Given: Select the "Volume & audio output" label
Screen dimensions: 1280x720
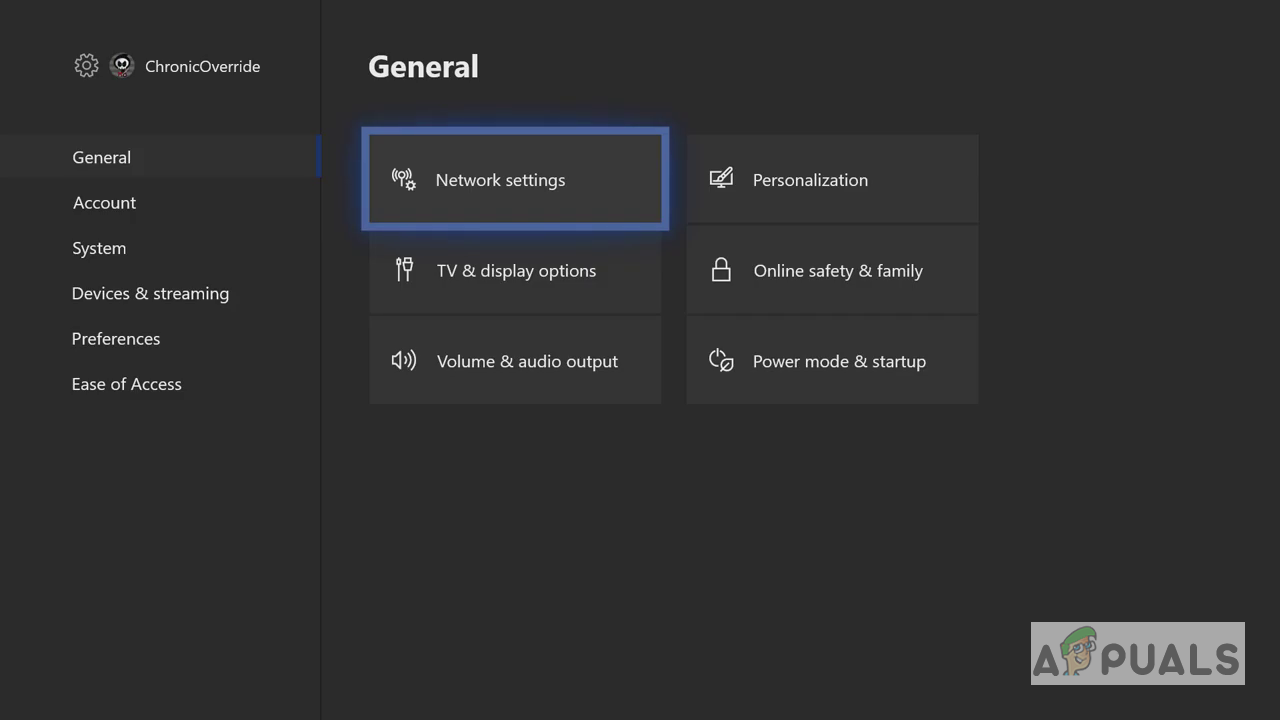Looking at the screenshot, I should click(x=527, y=362).
